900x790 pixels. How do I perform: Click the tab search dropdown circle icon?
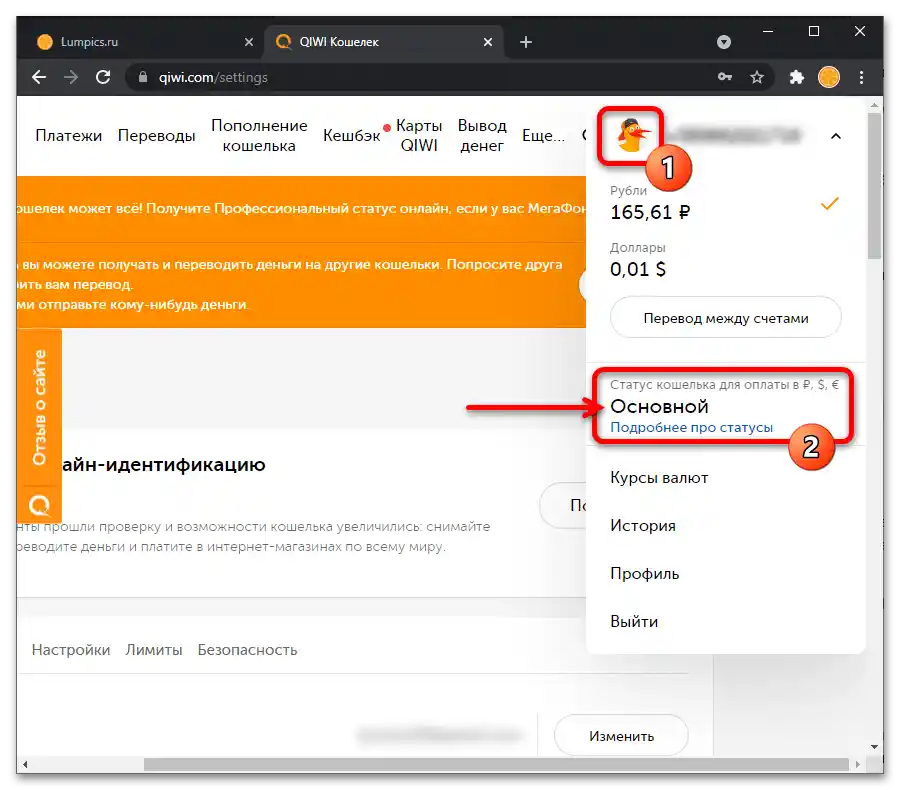tap(724, 42)
